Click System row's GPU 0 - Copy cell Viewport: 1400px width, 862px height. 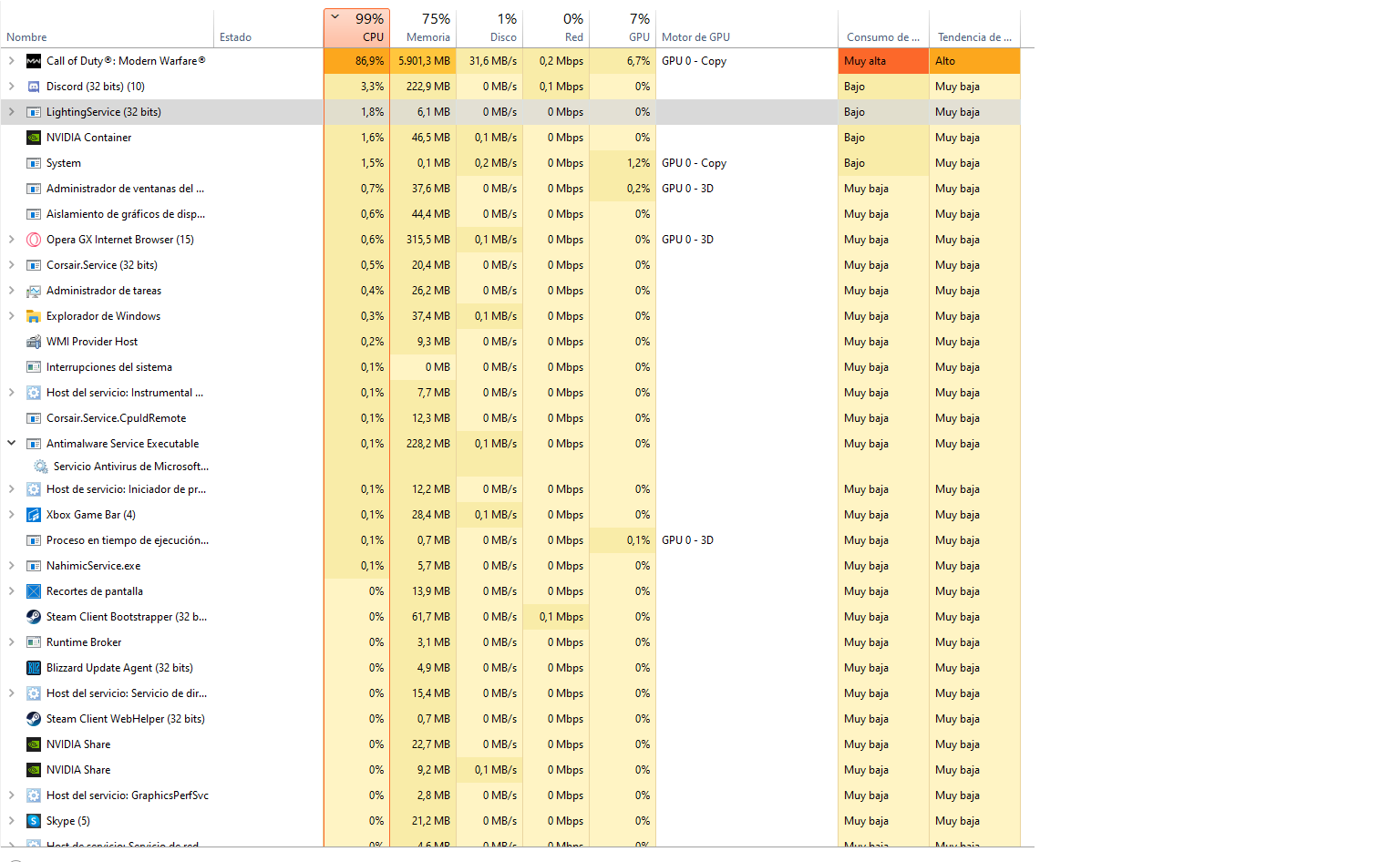point(746,163)
